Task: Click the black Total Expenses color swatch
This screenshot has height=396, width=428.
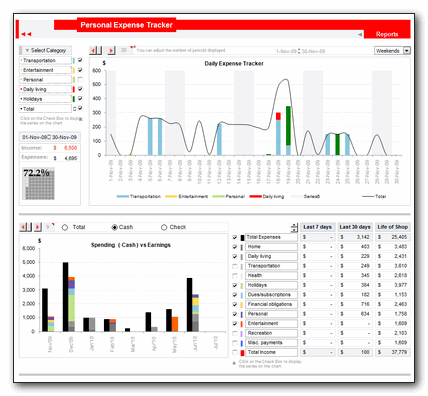Action: (242, 237)
